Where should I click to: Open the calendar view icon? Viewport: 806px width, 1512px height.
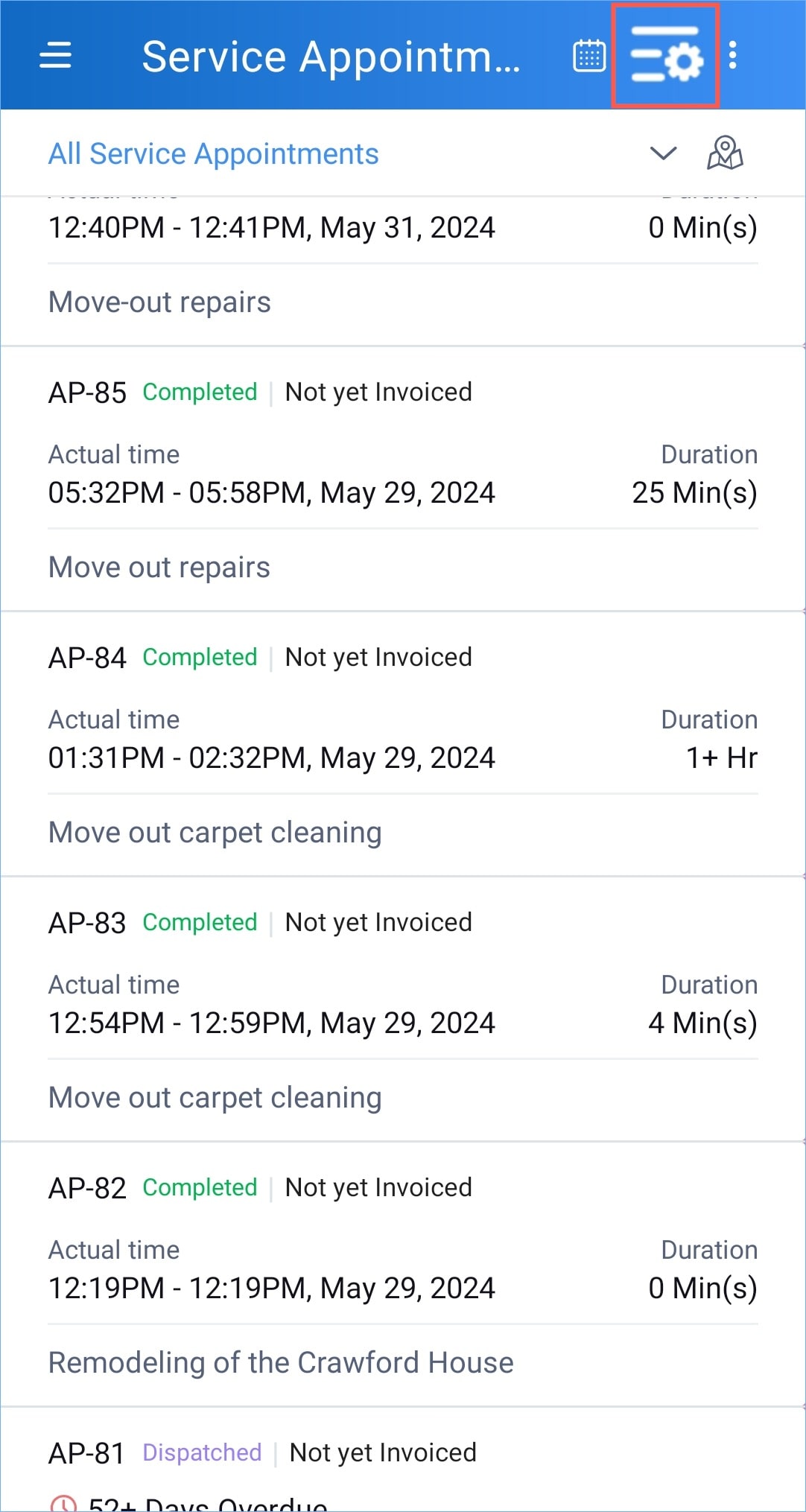pos(588,56)
